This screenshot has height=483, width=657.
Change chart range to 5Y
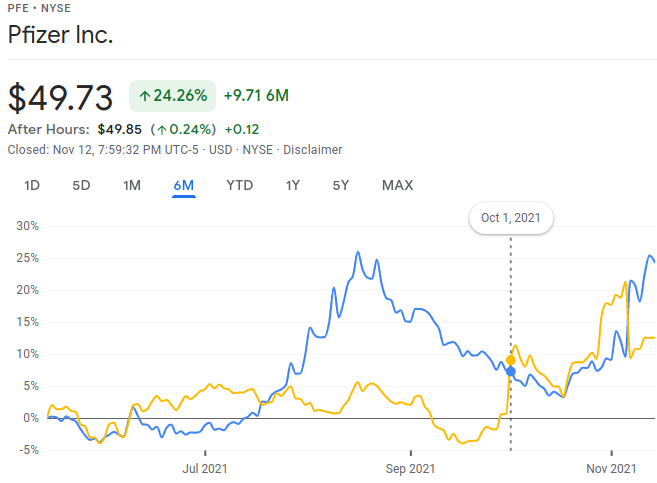click(x=341, y=185)
